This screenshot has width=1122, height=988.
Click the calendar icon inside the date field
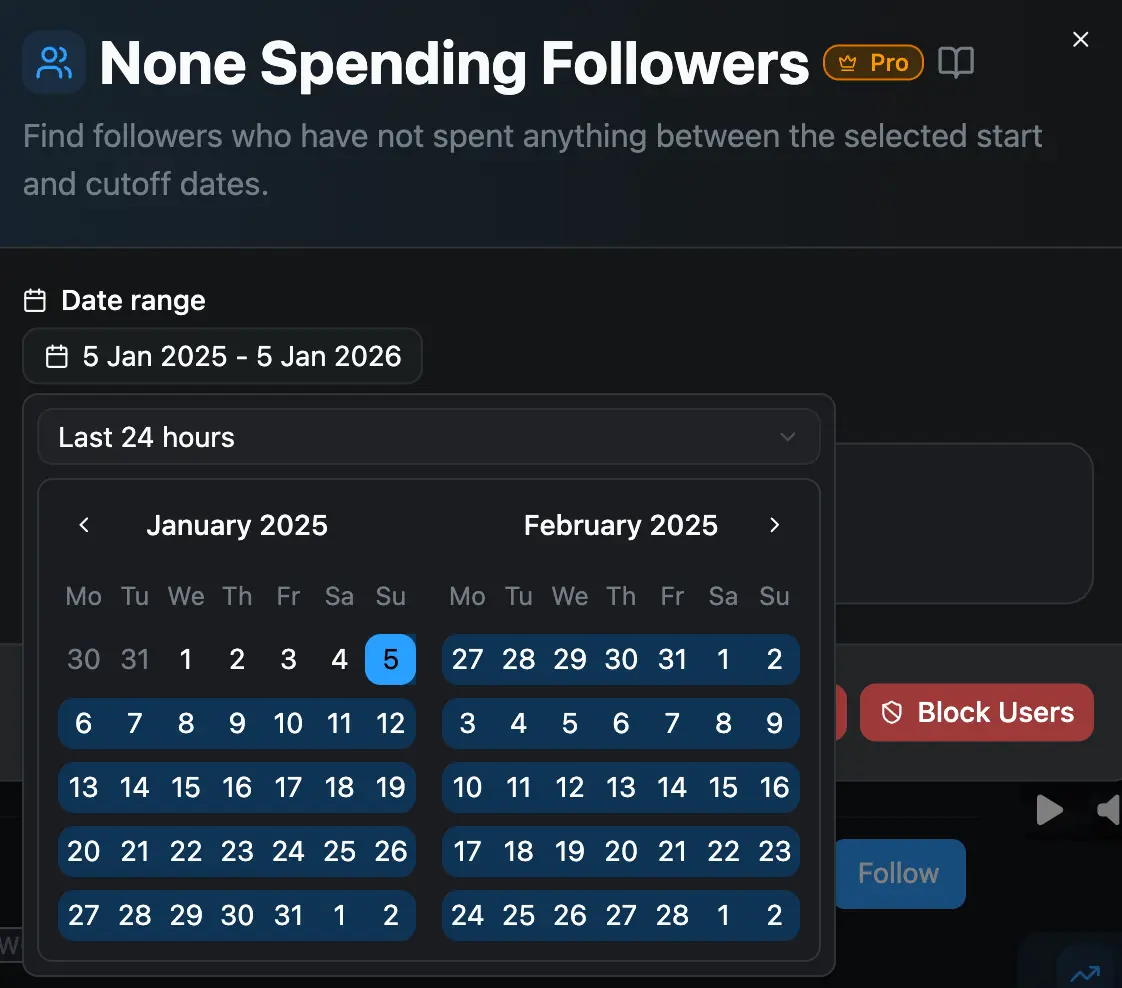tap(57, 355)
